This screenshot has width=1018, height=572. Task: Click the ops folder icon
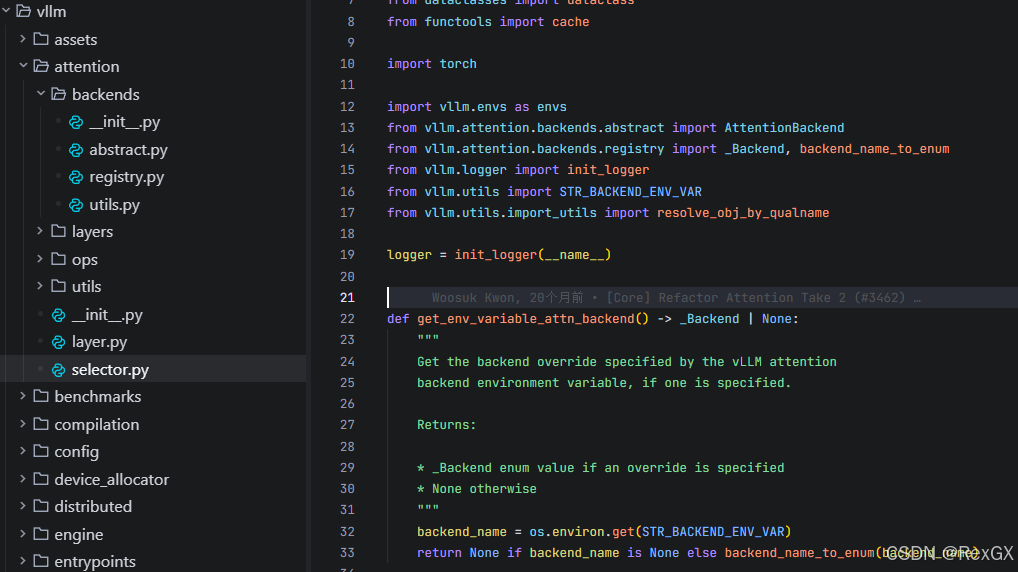(x=58, y=259)
